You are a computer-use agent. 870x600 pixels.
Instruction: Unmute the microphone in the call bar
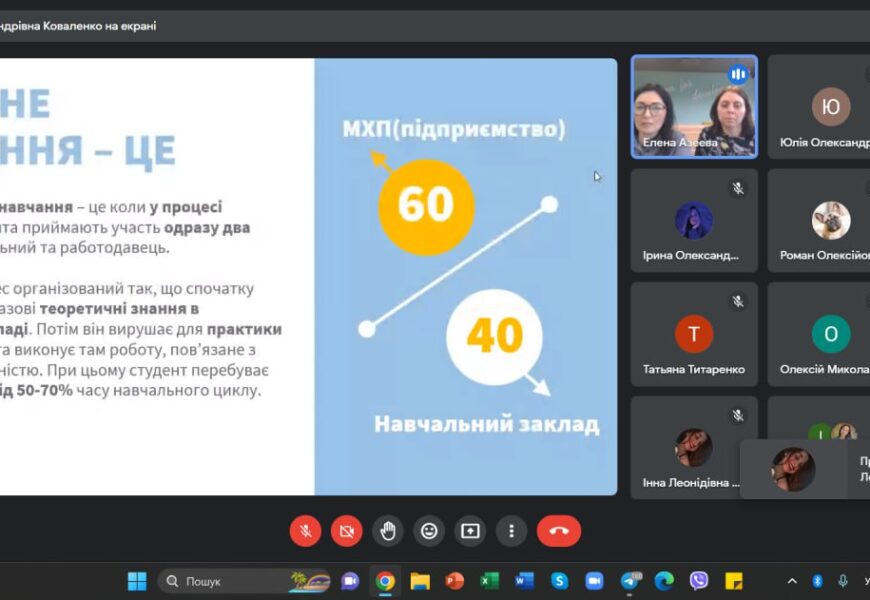click(306, 531)
